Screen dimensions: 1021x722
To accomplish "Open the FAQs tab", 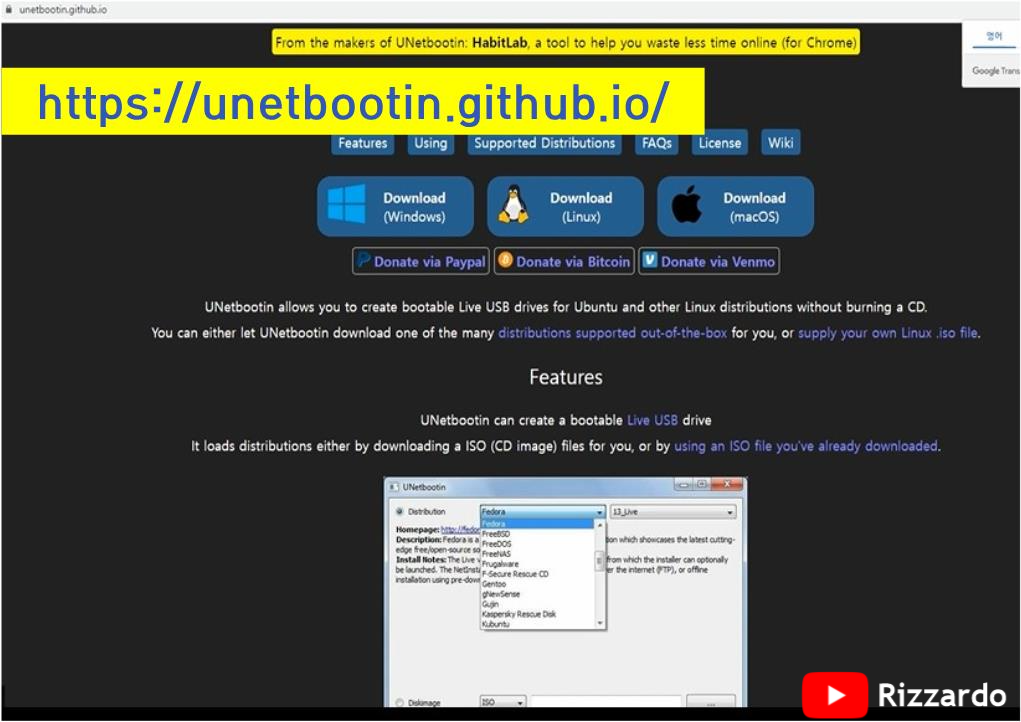I will pos(656,143).
